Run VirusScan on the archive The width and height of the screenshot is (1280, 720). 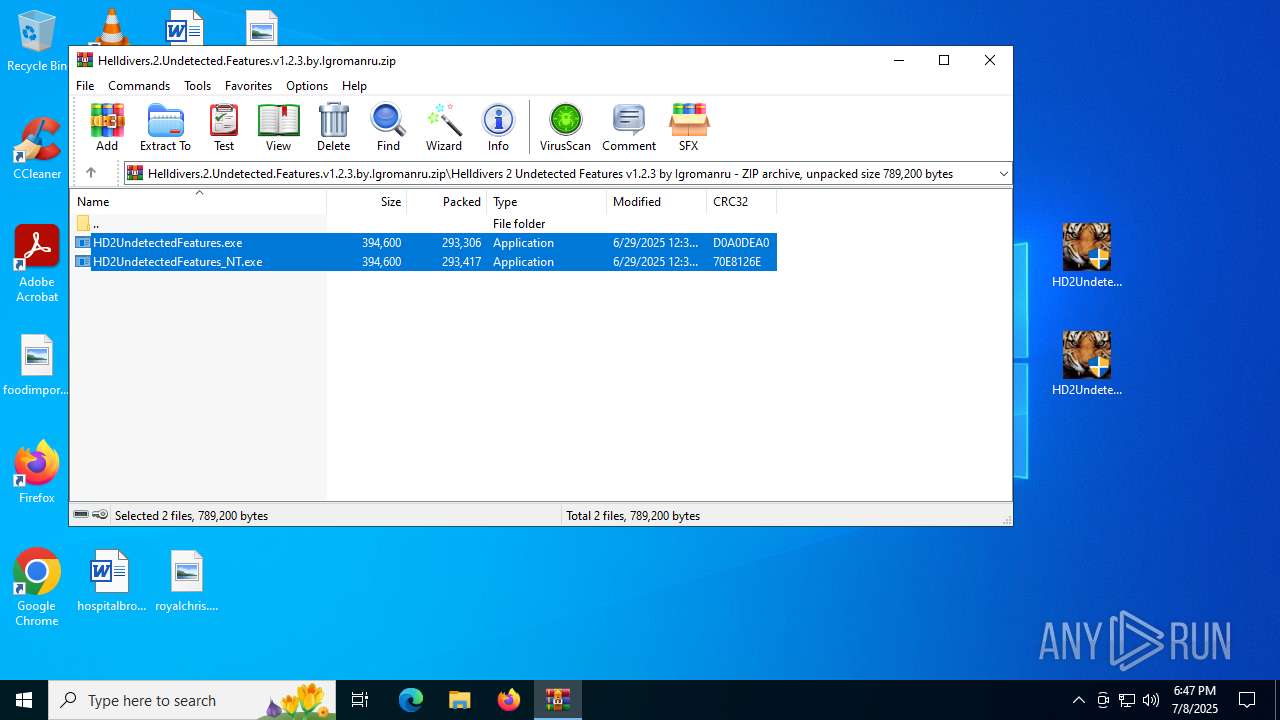pyautogui.click(x=565, y=127)
